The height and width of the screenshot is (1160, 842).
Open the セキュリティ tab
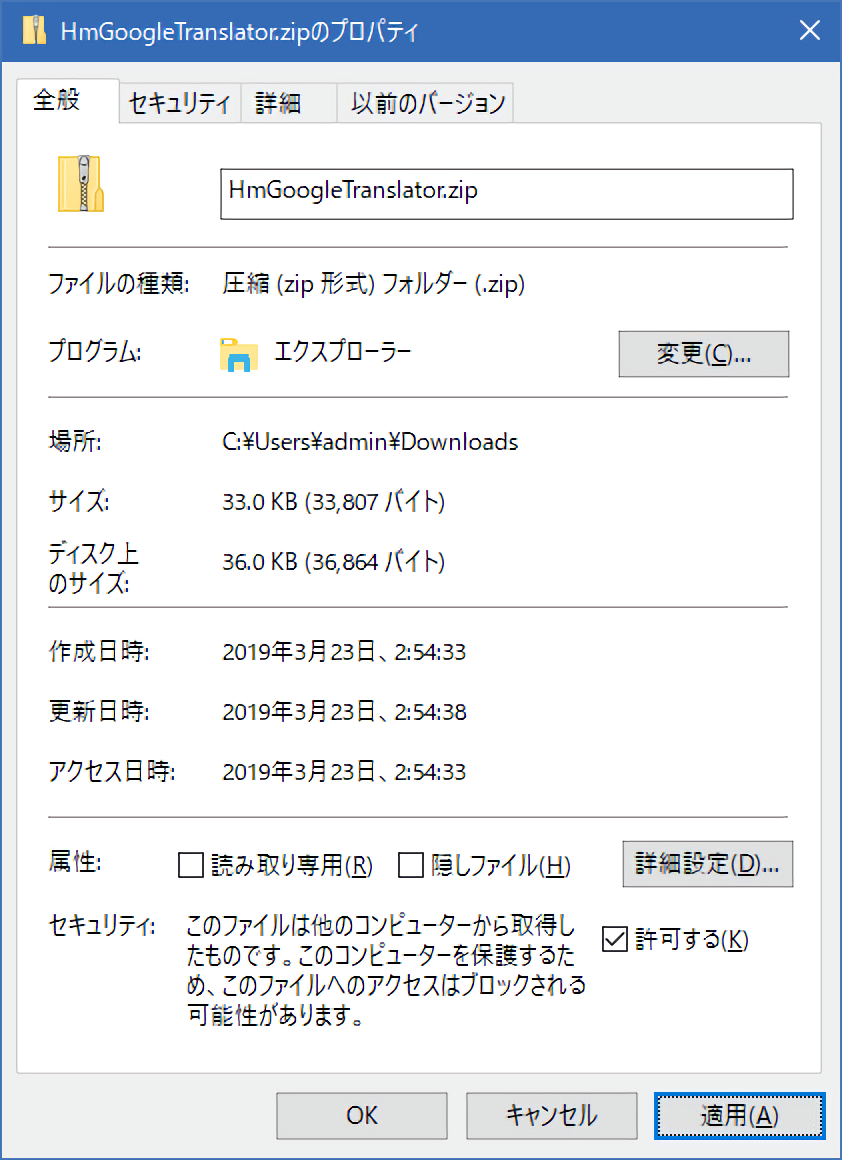click(180, 104)
